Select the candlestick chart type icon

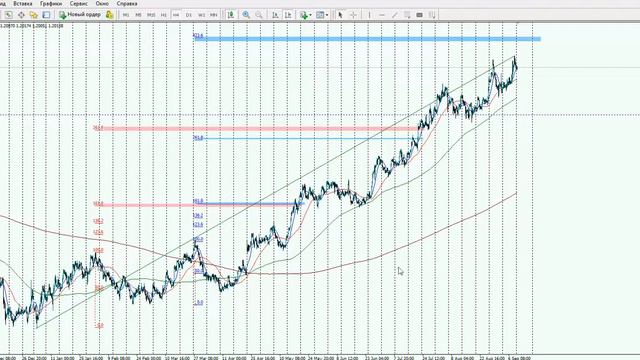pos(231,15)
